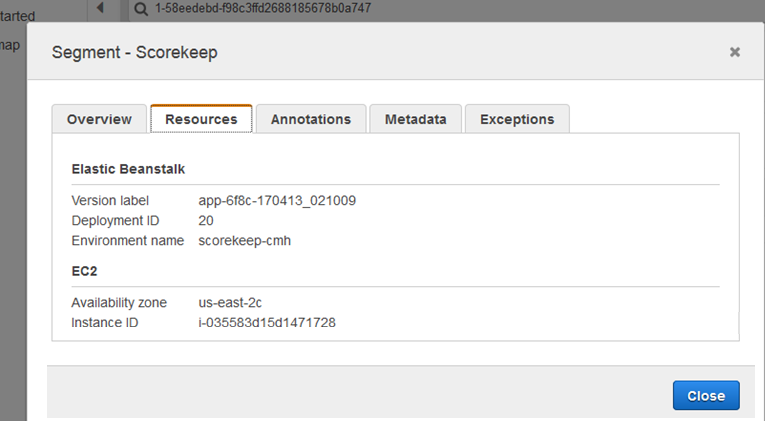Click environment name scorekeep-cmh
The image size is (765, 421).
247,240
